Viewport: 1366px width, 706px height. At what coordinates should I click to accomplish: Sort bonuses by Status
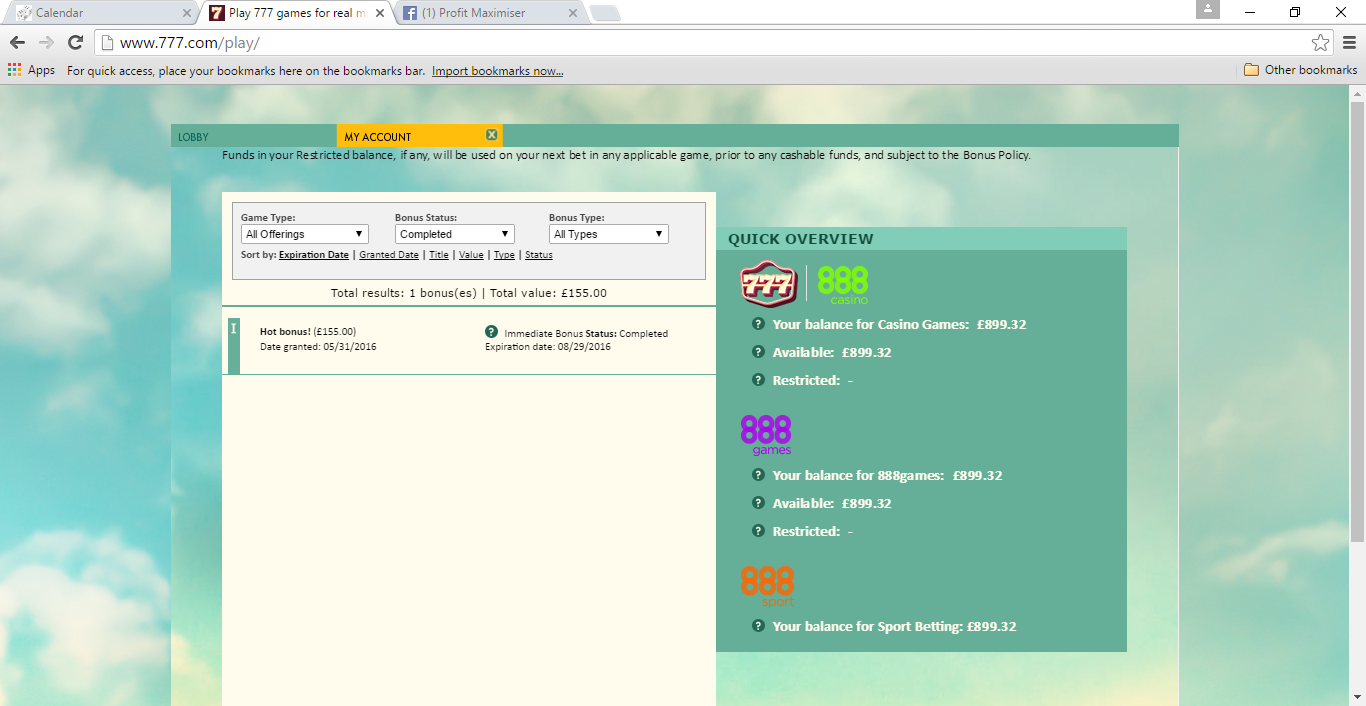tap(539, 255)
